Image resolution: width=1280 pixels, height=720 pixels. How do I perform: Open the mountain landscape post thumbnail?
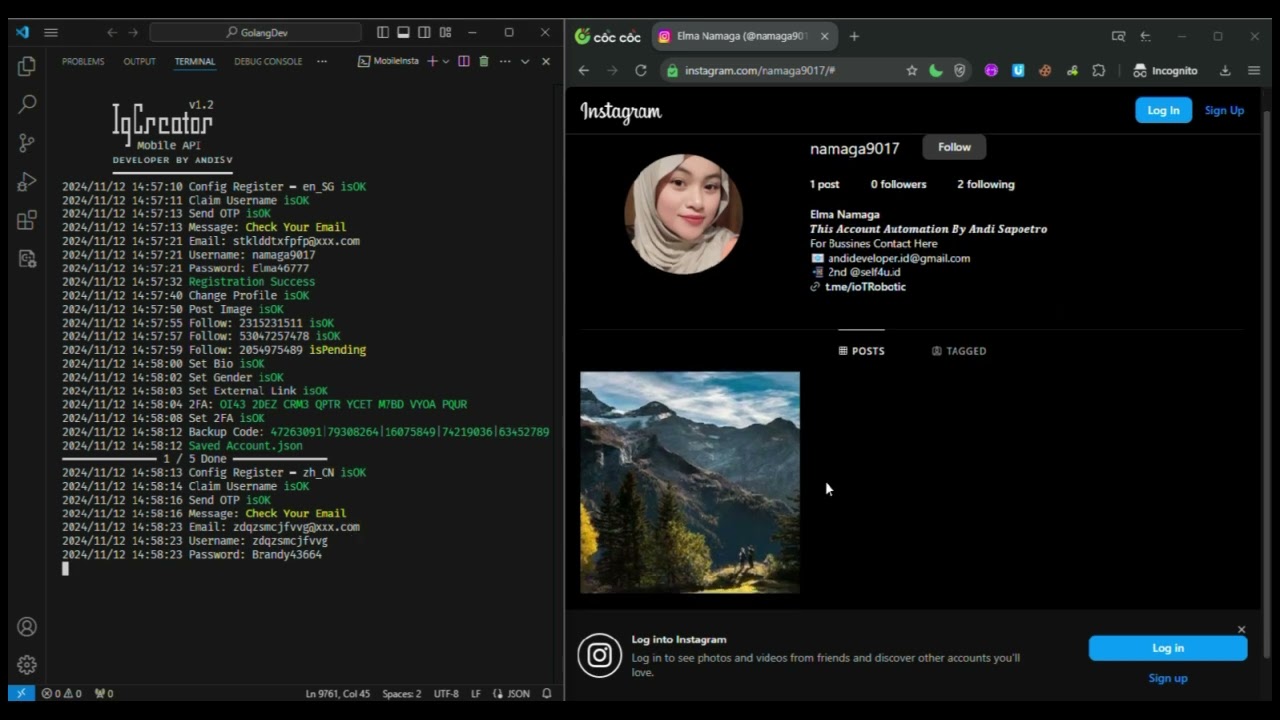pos(690,482)
